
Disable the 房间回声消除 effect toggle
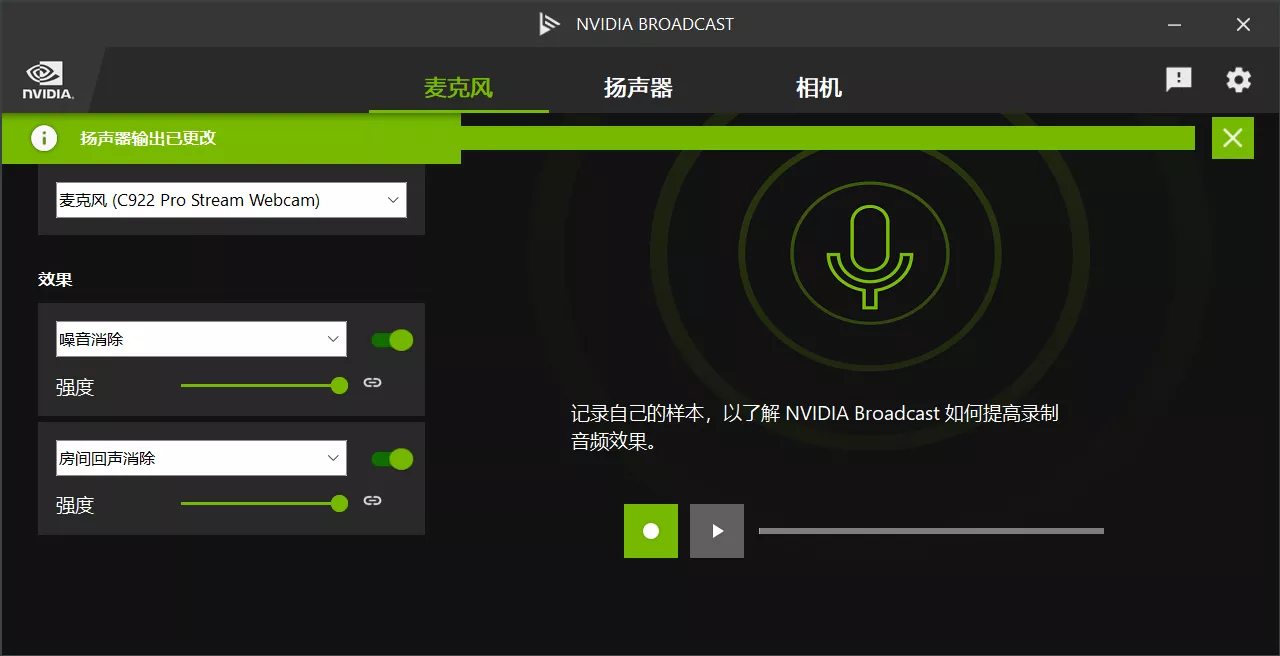coord(392,459)
